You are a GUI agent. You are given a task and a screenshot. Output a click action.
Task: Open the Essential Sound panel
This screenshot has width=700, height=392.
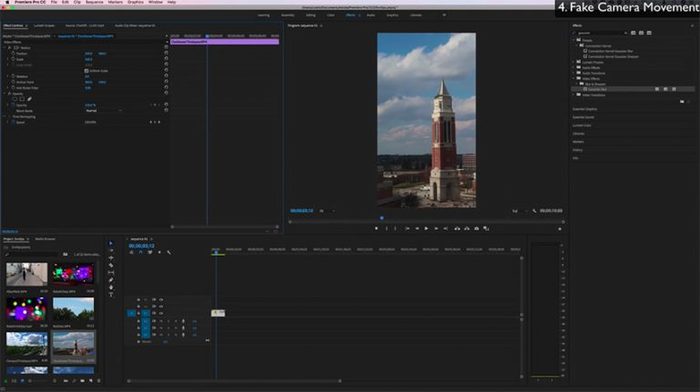pyautogui.click(x=583, y=117)
